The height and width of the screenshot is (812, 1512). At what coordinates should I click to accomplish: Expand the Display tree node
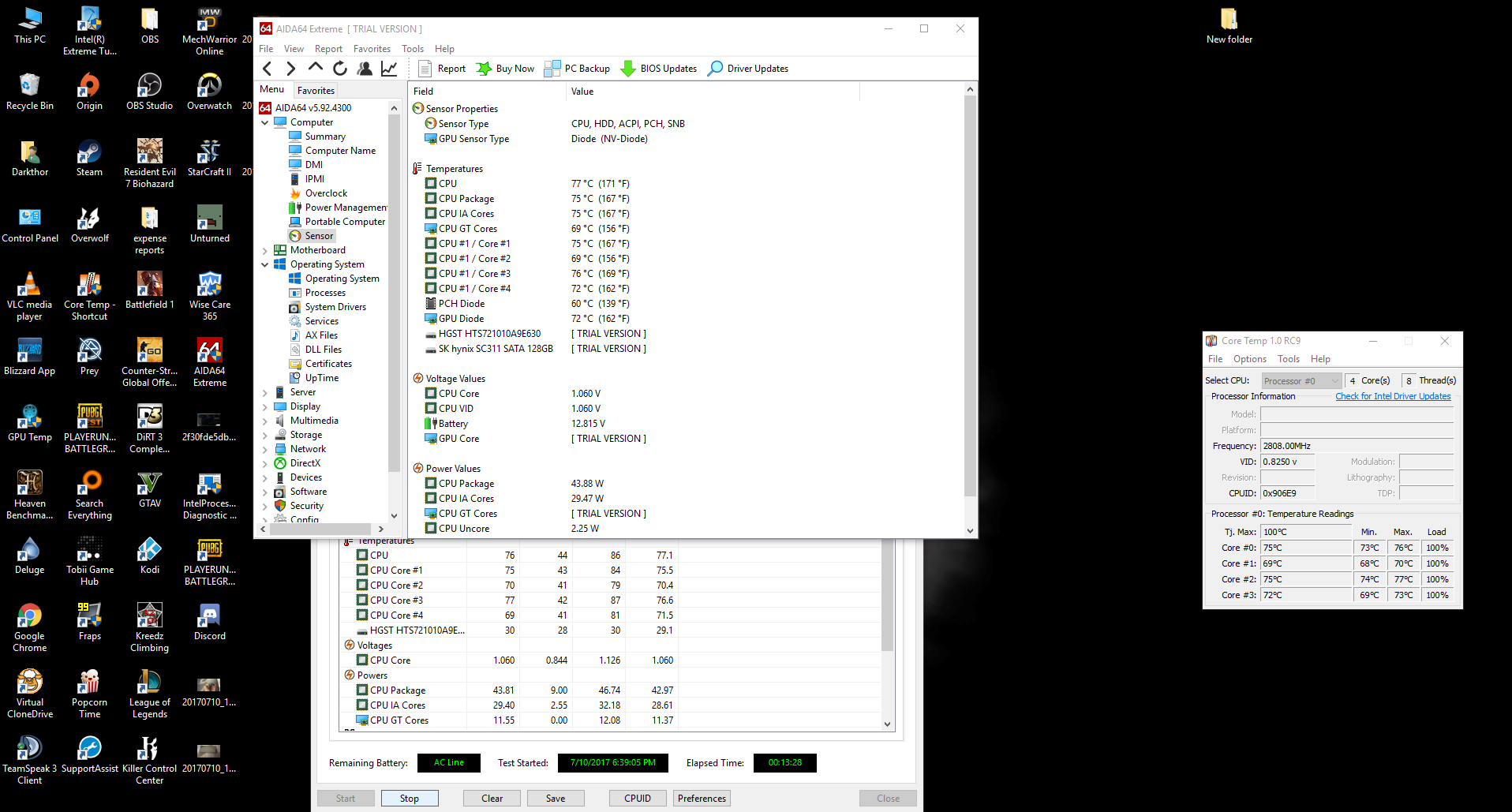[265, 406]
